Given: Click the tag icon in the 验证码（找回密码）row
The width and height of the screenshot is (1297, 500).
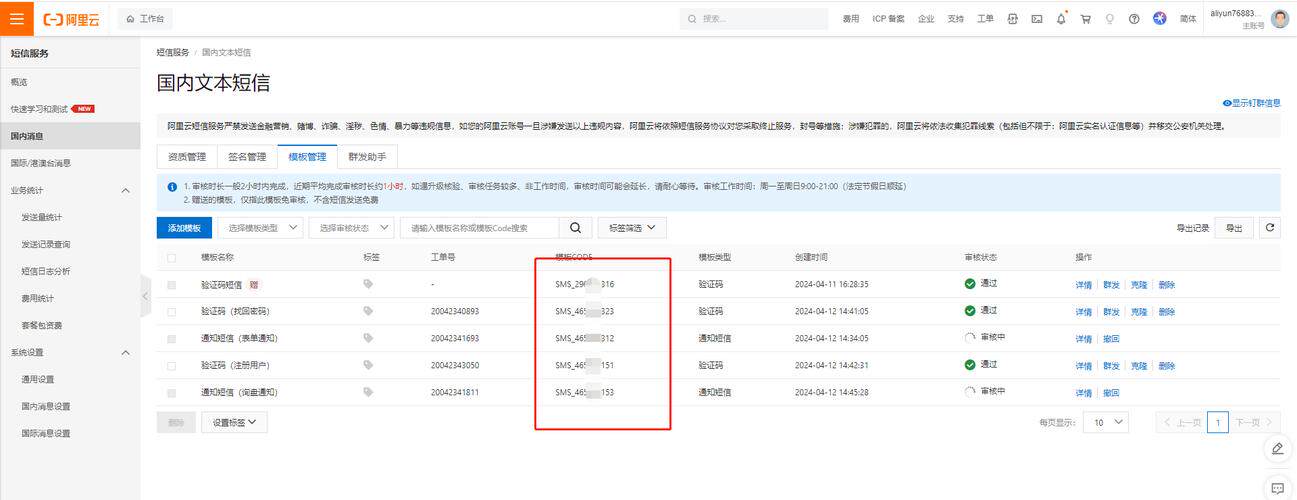Looking at the screenshot, I should 368,311.
